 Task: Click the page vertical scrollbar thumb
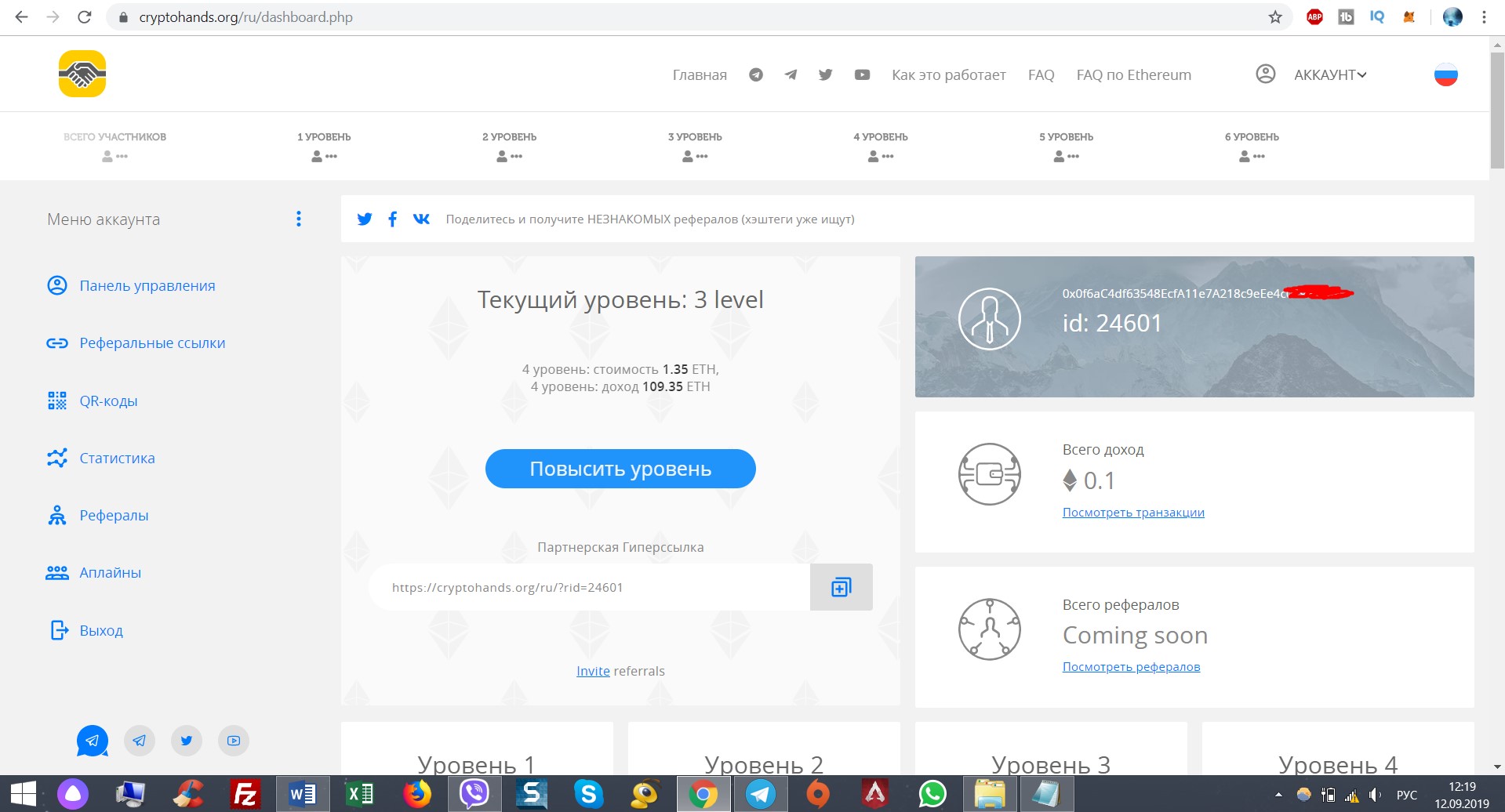(x=1497, y=110)
